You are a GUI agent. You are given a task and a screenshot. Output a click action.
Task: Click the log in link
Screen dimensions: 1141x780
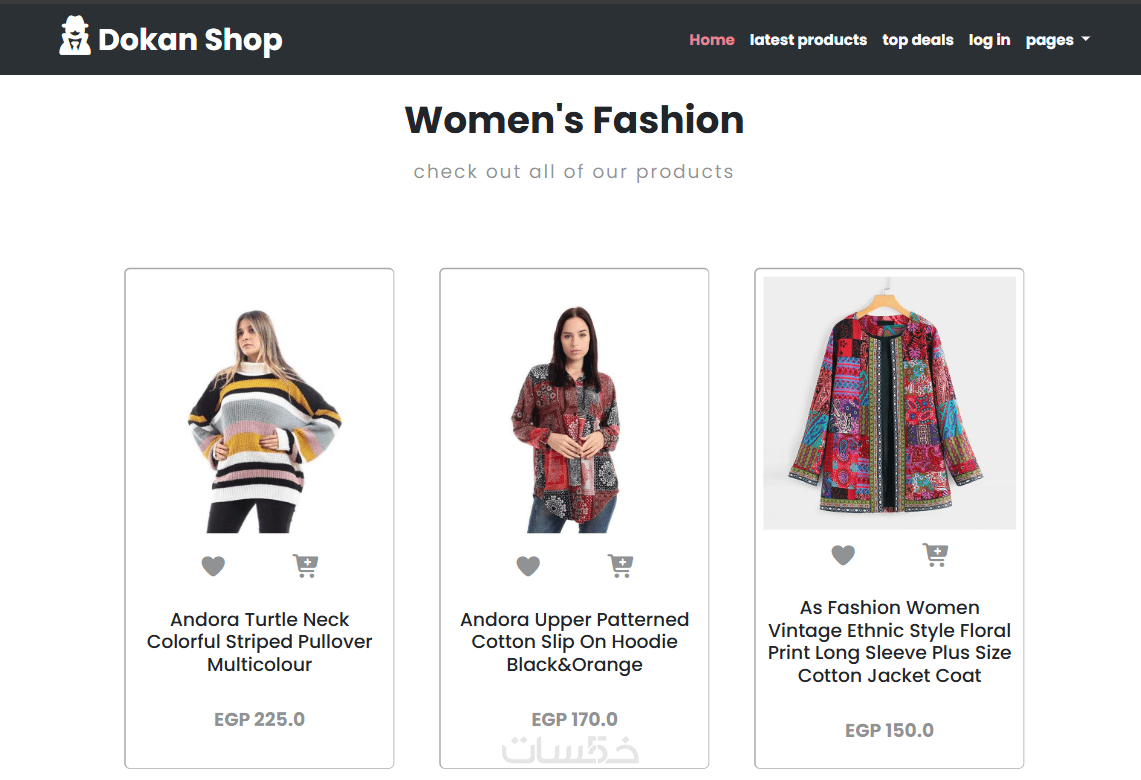pos(989,40)
